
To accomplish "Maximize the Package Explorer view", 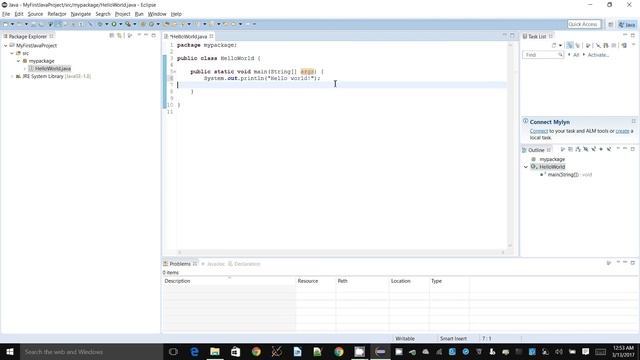I will [153, 36].
